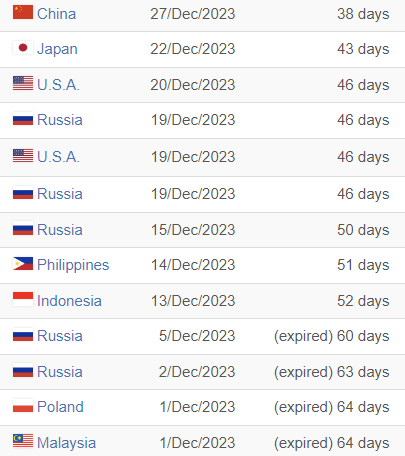The image size is (405, 456).
Task: Select the 38 days cell
Action: pos(363,14)
